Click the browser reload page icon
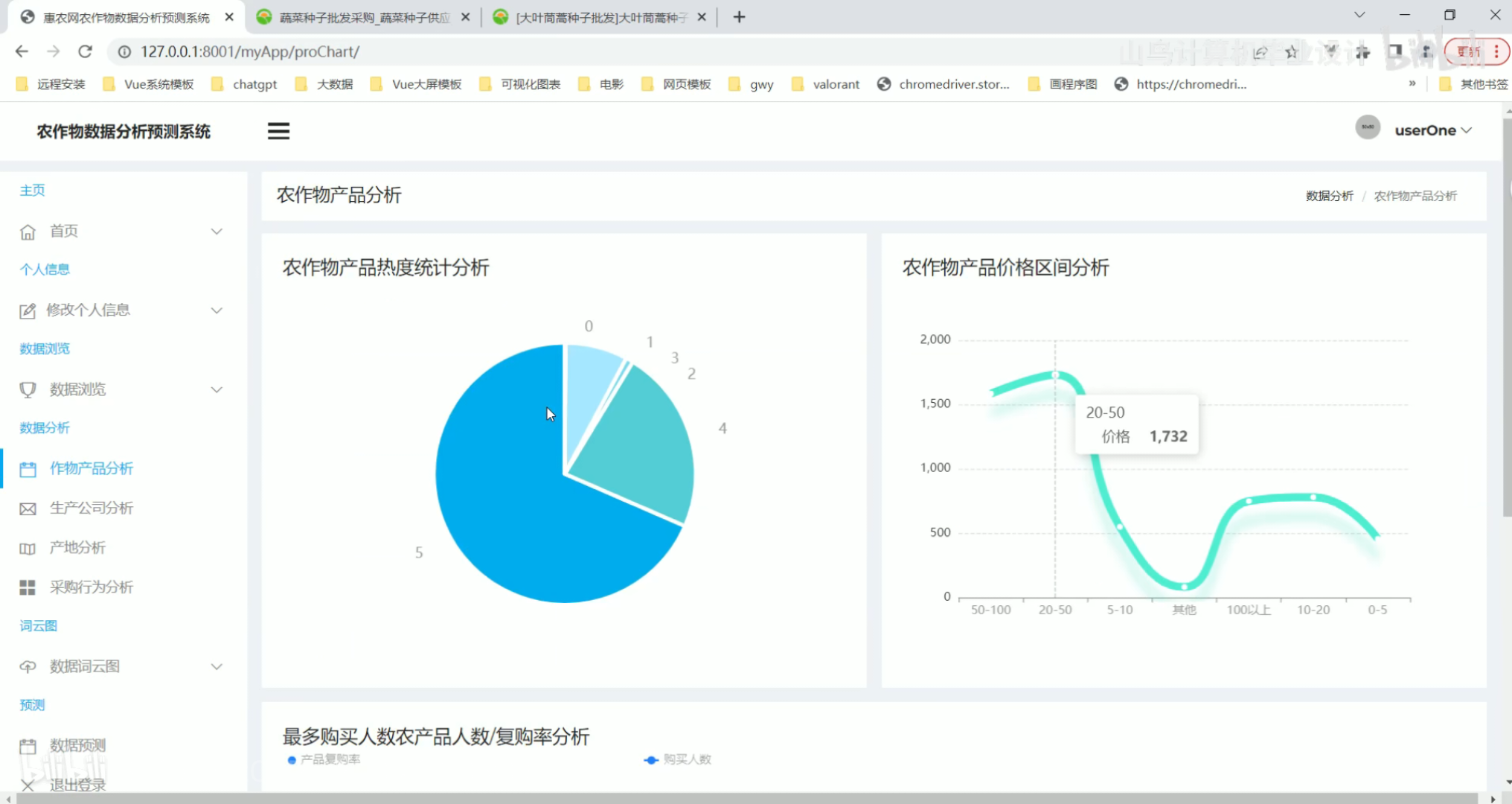 tap(85, 51)
